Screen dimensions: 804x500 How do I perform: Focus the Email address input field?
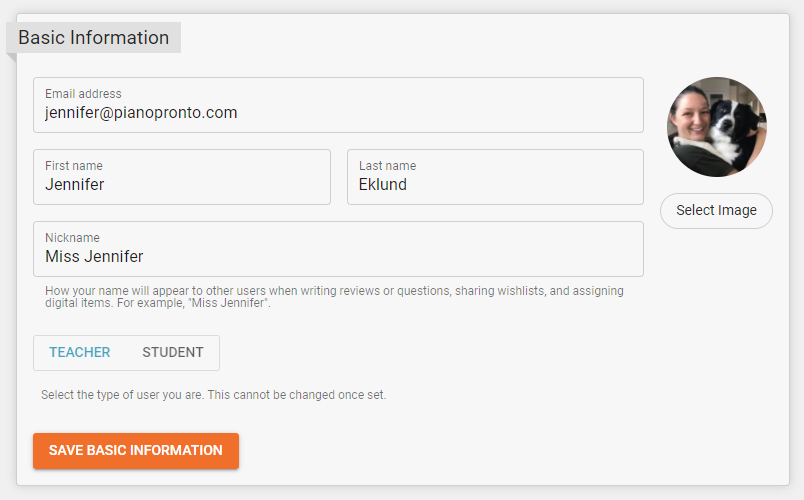tap(338, 105)
